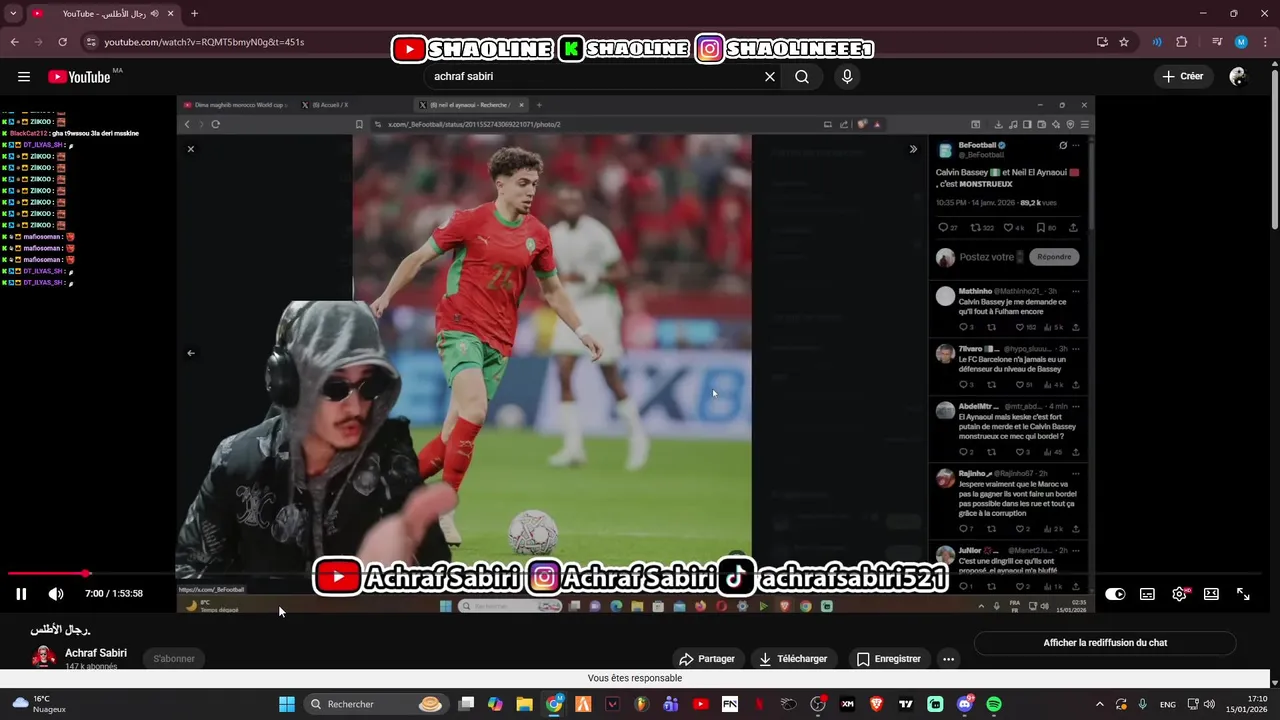The width and height of the screenshot is (1280, 720).
Task: Open File Explorer from taskbar
Action: pyautogui.click(x=524, y=704)
